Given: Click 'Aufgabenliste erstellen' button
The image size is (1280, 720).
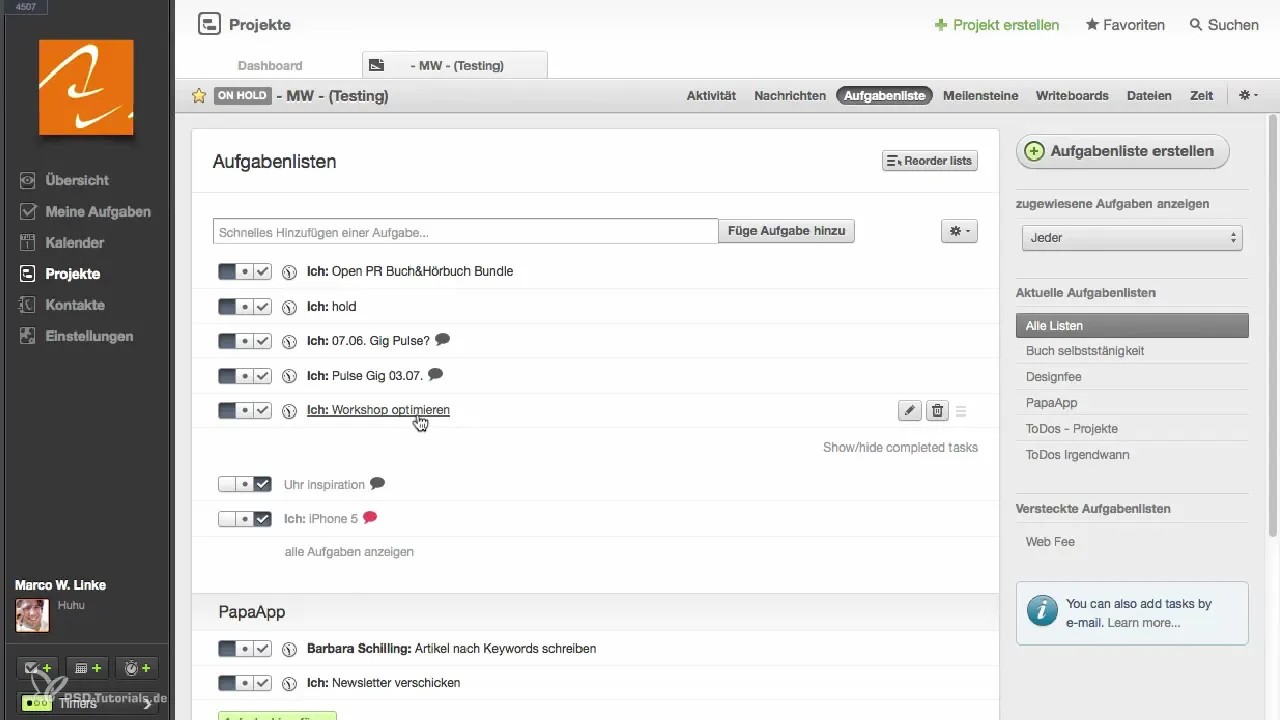Looking at the screenshot, I should tap(1122, 151).
